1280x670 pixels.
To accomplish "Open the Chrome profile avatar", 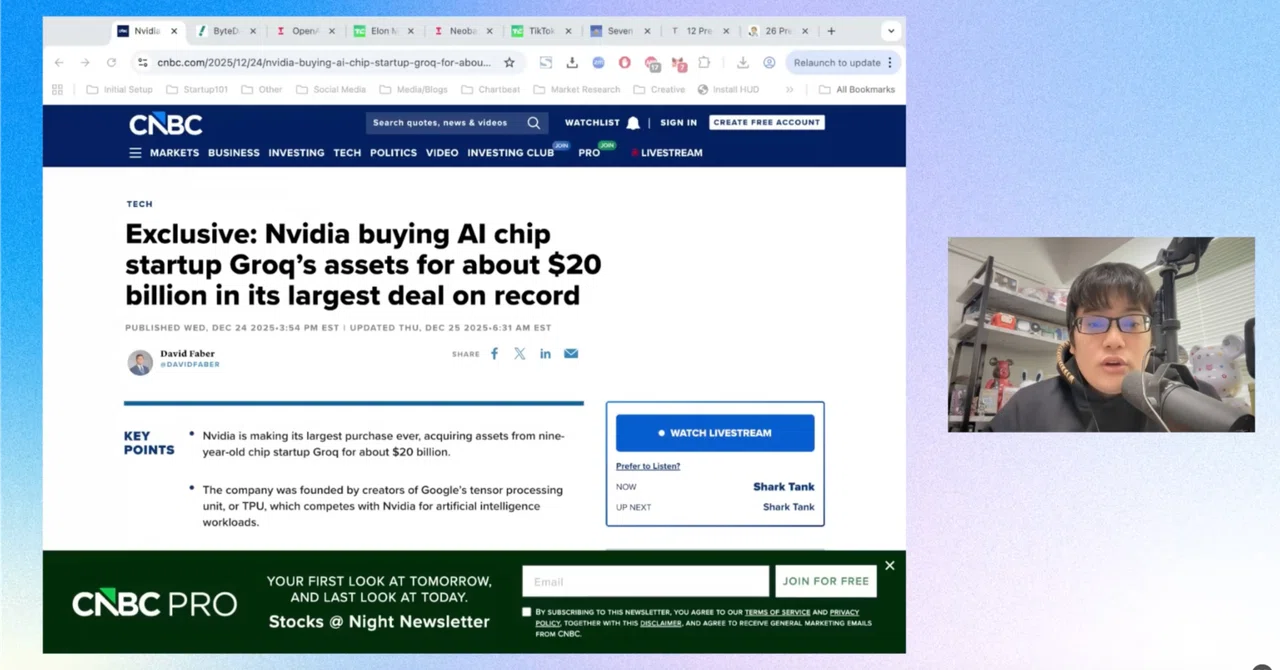I will click(x=769, y=62).
